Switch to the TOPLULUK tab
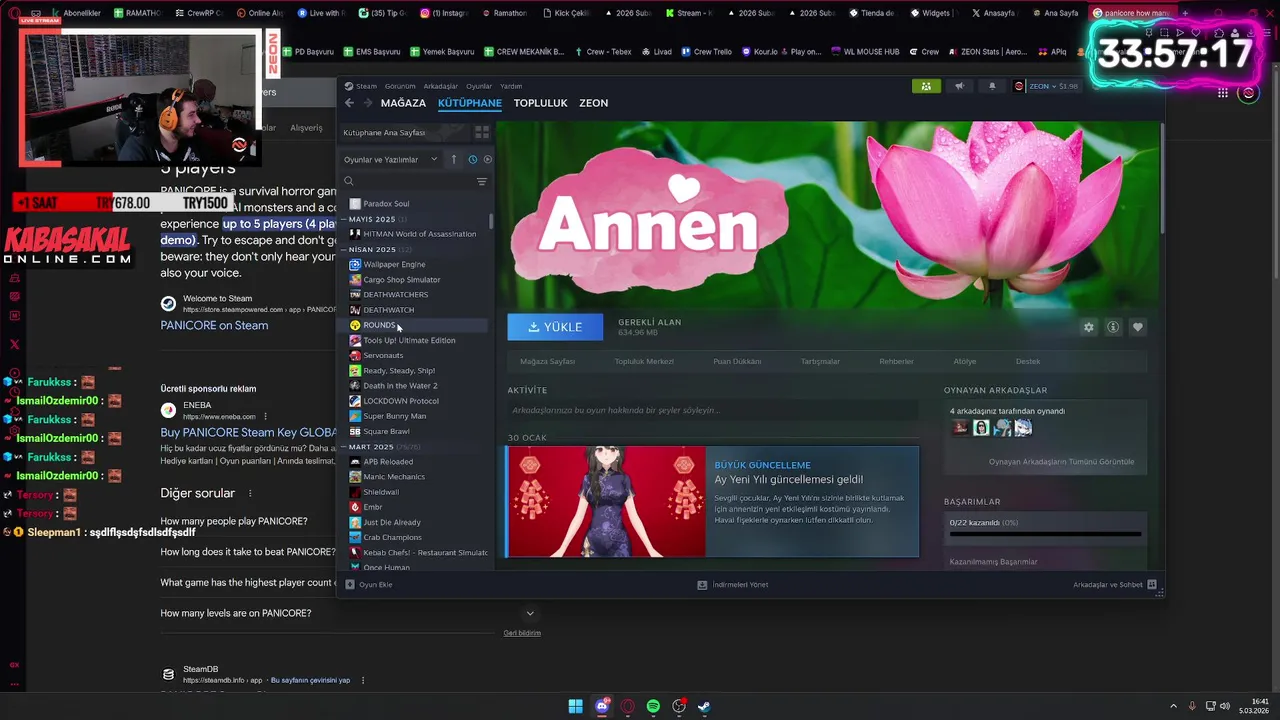Viewport: 1280px width, 720px height. click(540, 103)
